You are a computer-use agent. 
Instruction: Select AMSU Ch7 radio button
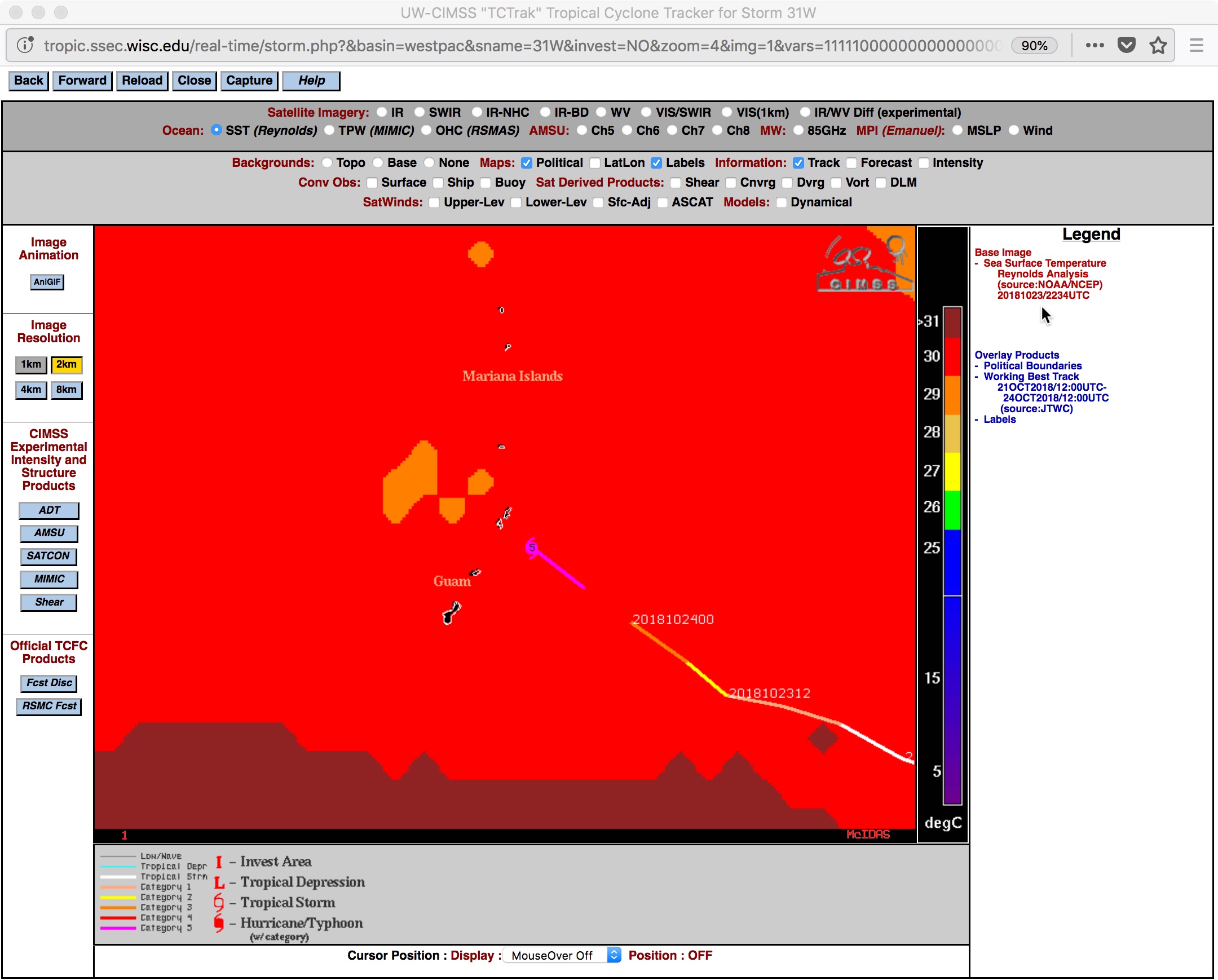click(x=672, y=130)
